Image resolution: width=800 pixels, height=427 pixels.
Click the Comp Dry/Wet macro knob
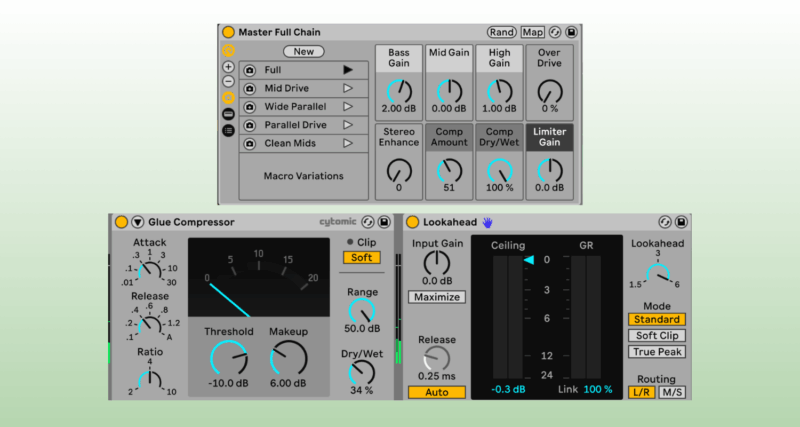point(499,170)
